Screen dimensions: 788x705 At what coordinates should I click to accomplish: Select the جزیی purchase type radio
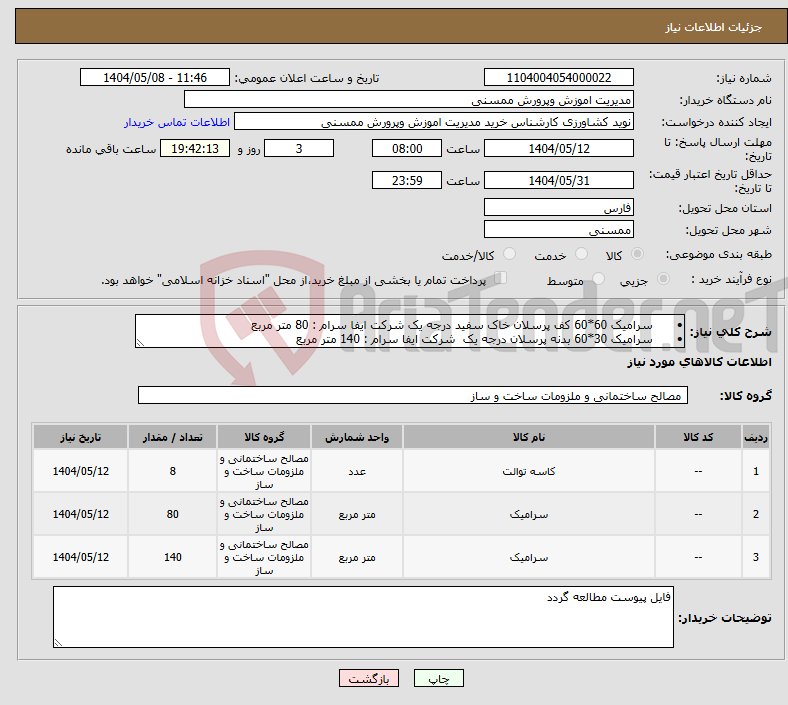pyautogui.click(x=663, y=278)
